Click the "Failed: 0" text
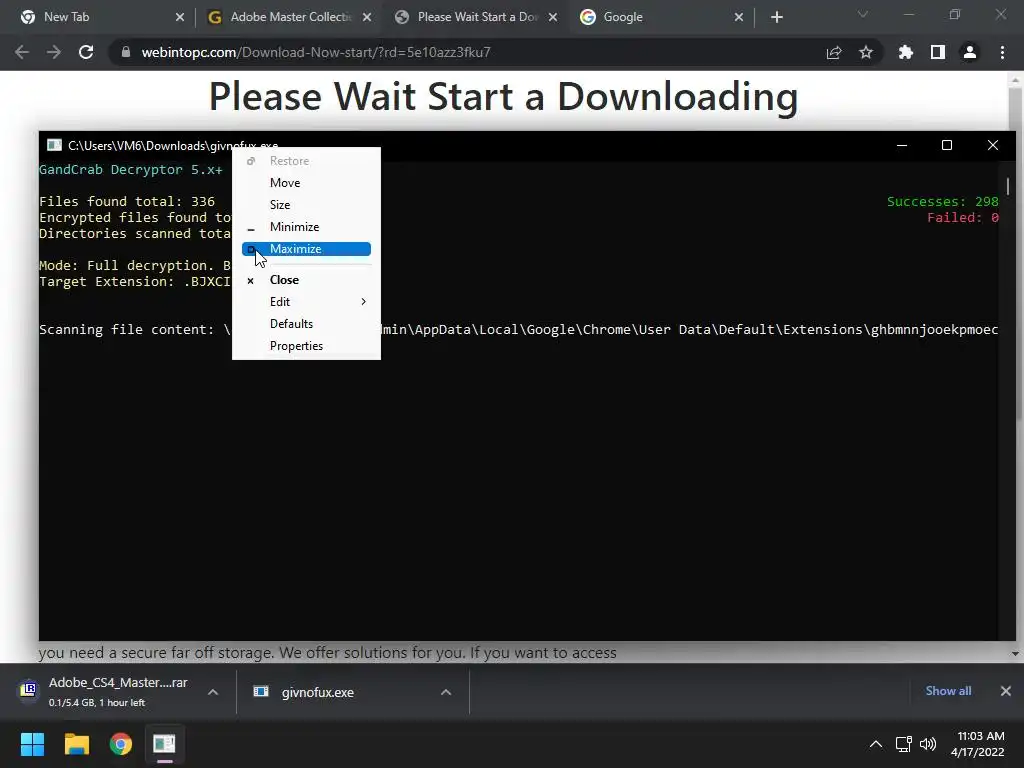Viewport: 1024px width, 768px height. (x=963, y=217)
